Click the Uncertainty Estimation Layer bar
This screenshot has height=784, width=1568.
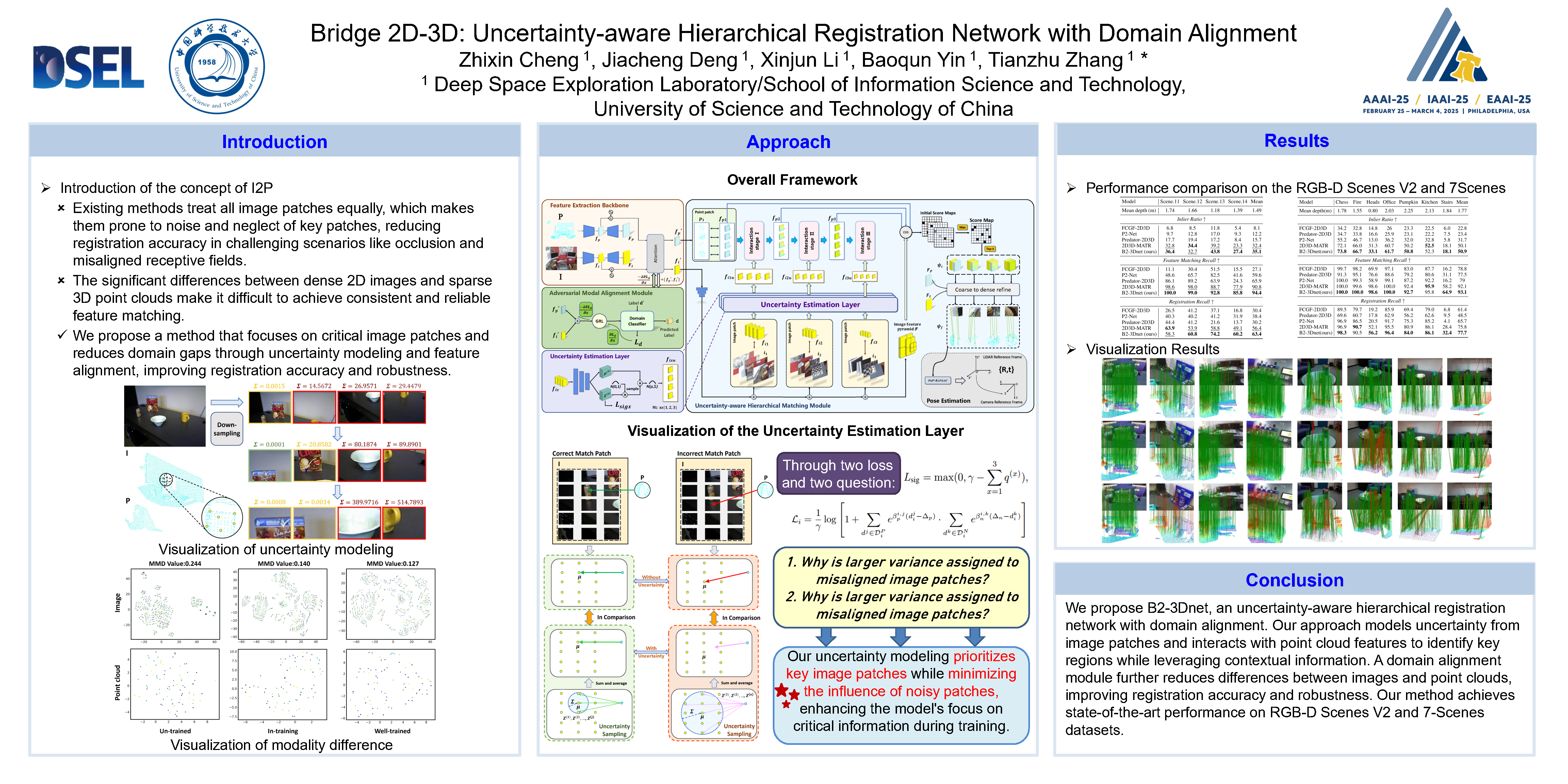pos(810,304)
